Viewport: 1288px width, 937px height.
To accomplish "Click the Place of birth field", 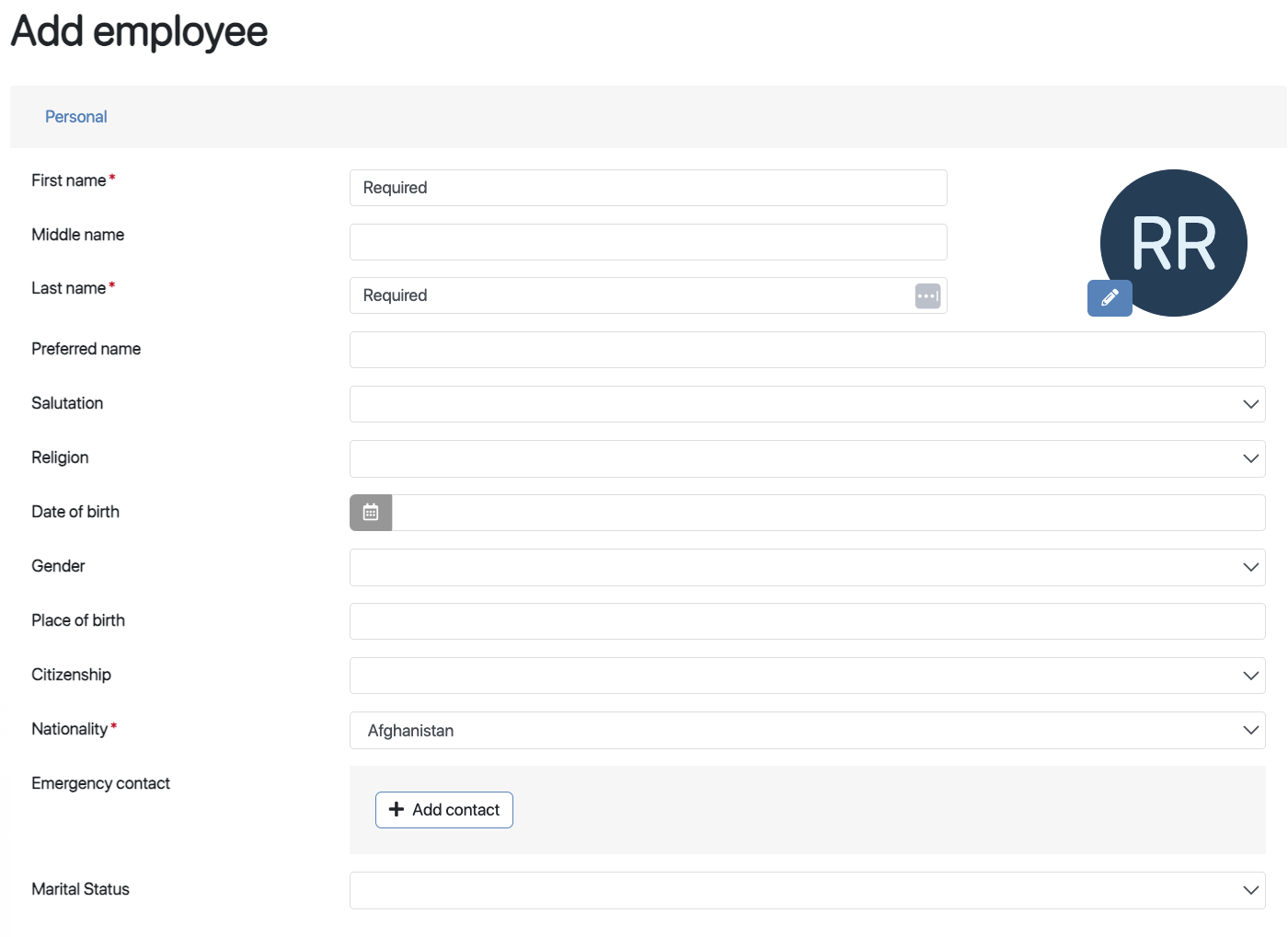I will 807,621.
